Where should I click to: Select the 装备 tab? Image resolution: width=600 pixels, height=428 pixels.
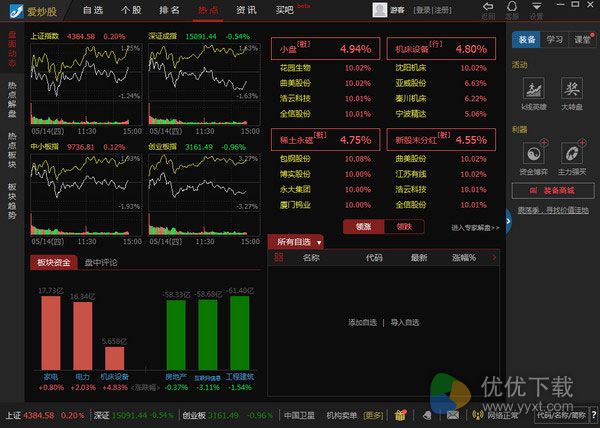point(527,40)
